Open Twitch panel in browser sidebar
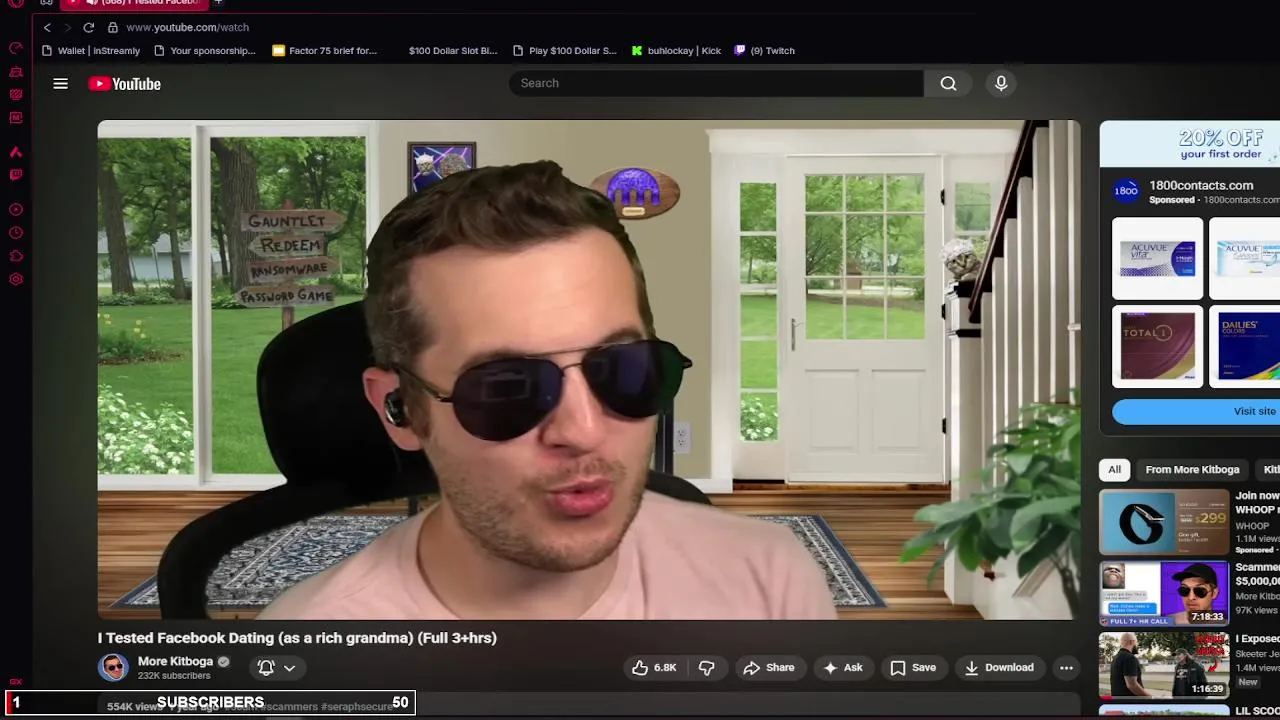Screen dimensions: 1280x720 coord(16,175)
